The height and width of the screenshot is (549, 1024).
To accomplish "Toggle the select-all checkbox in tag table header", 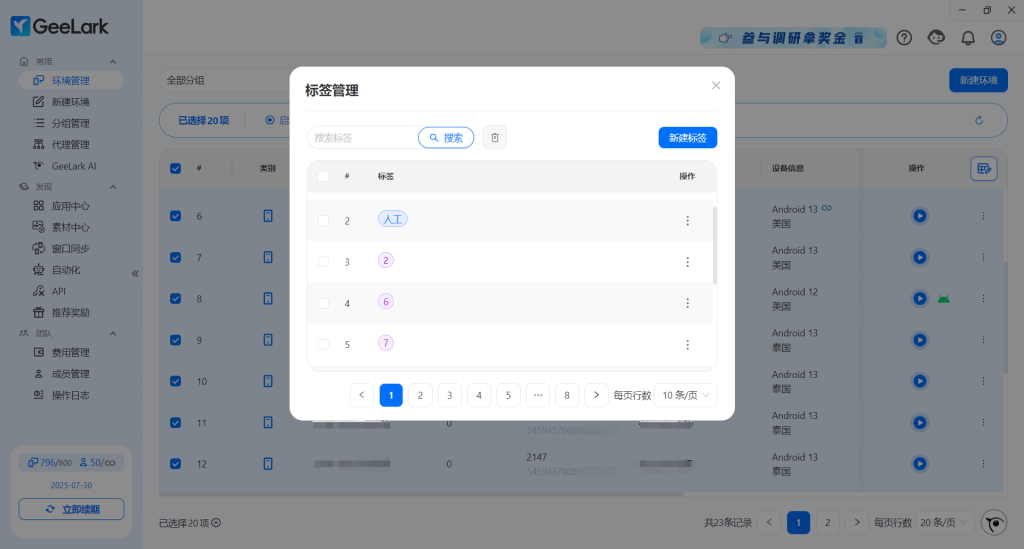I will tap(323, 176).
